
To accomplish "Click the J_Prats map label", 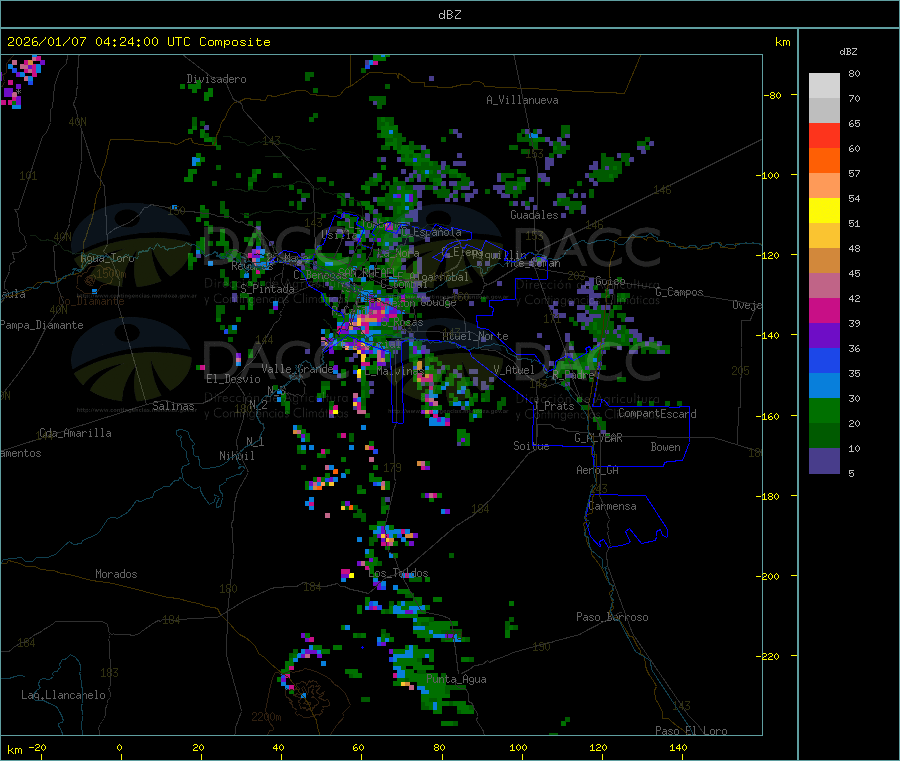I will (553, 405).
